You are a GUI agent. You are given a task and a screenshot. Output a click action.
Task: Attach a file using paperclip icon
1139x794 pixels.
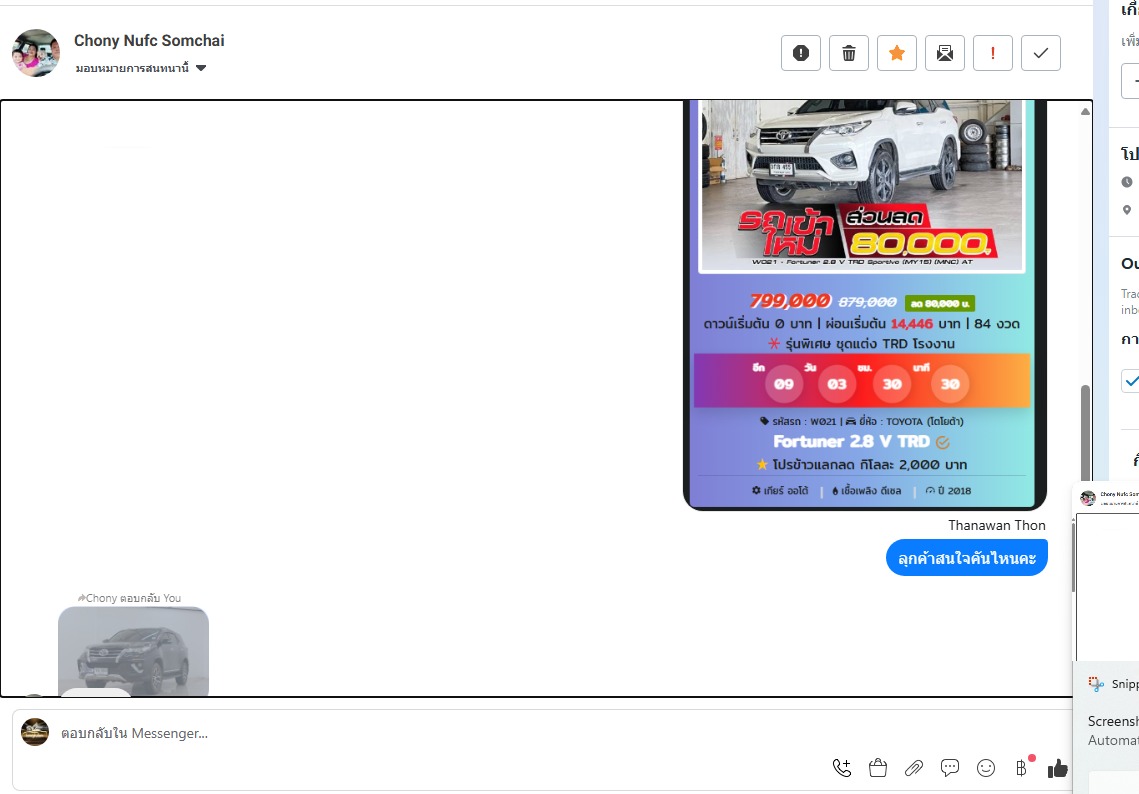coord(914,768)
